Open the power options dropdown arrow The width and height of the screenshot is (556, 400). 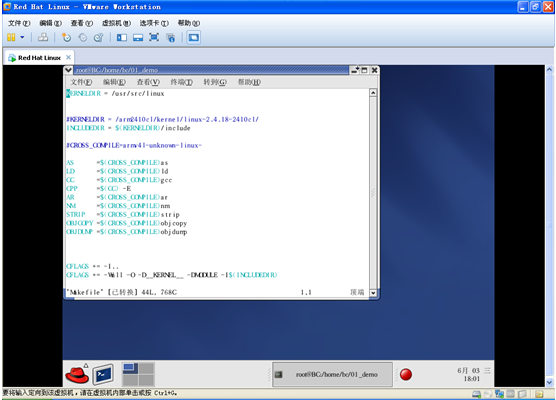coord(22,37)
